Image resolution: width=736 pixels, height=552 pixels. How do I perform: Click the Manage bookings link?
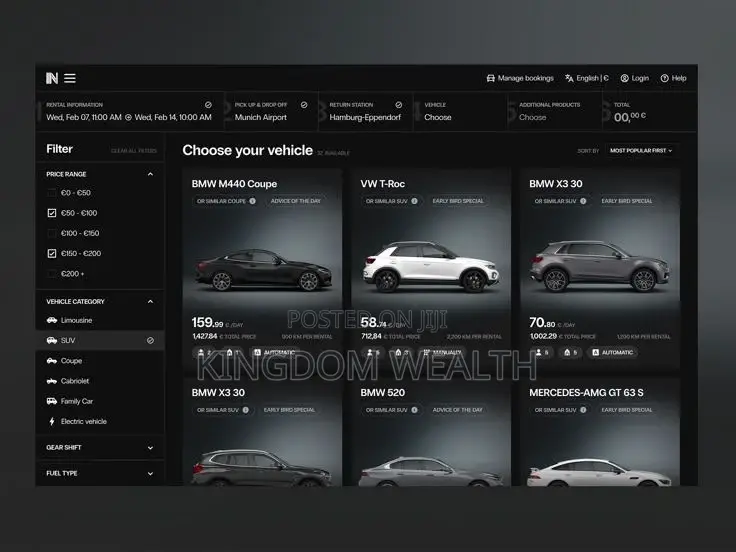(520, 78)
